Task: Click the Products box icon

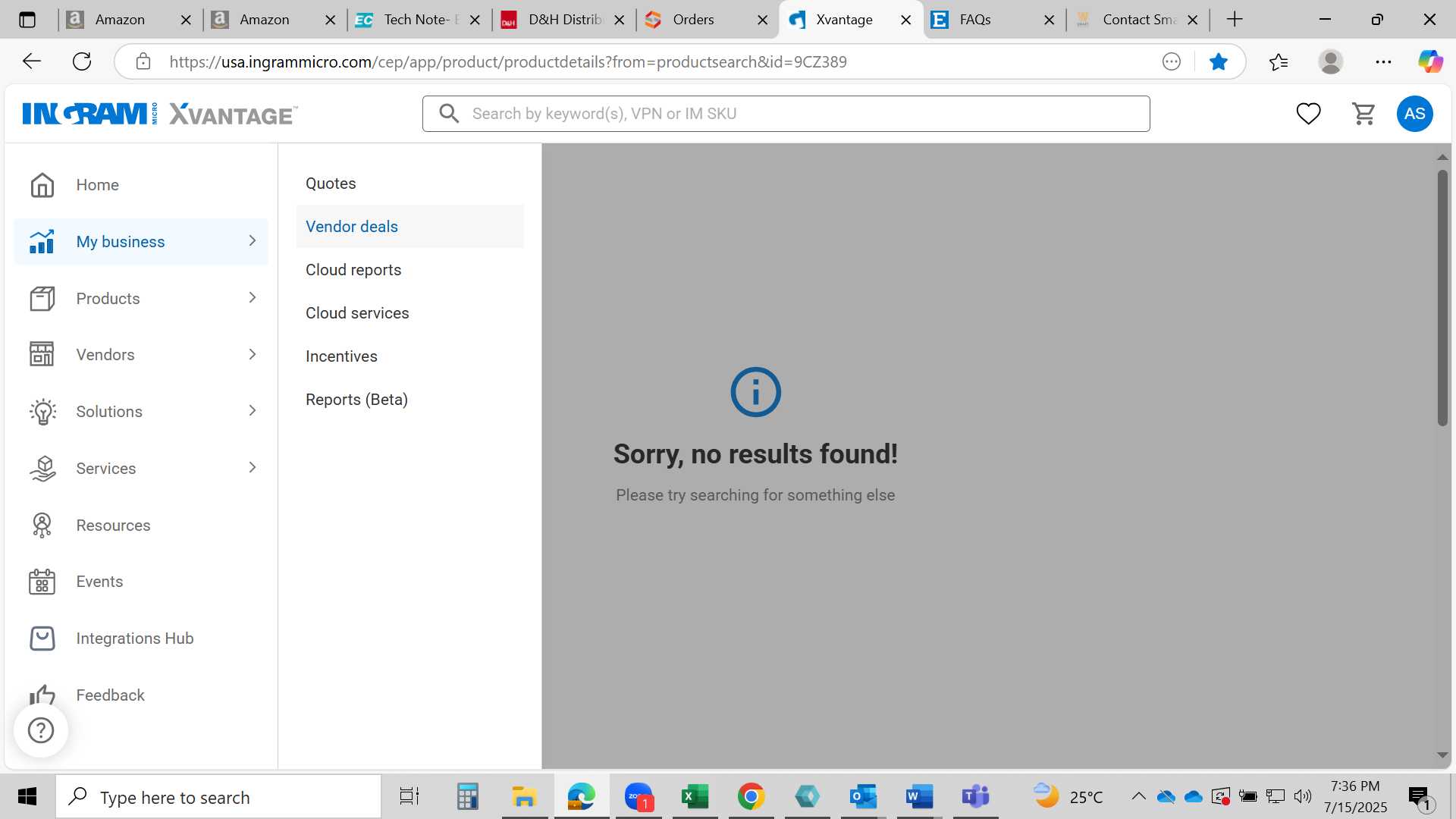Action: (42, 299)
